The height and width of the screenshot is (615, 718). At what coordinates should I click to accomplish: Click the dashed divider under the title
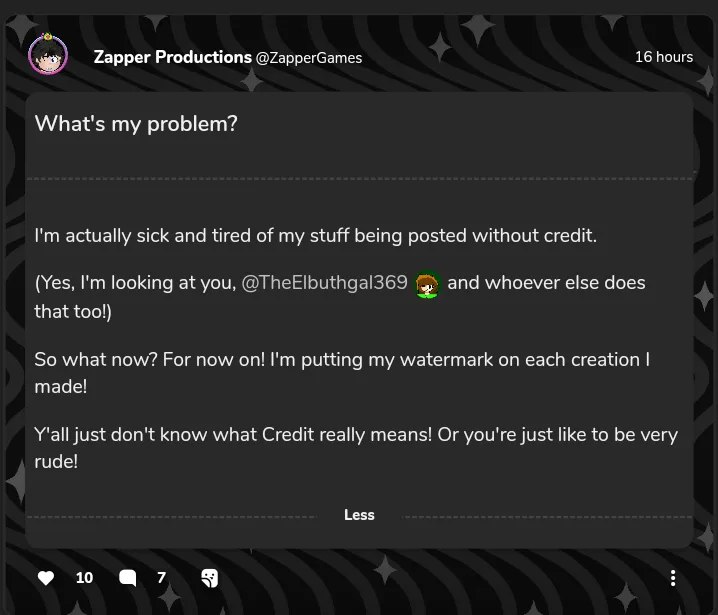(359, 179)
